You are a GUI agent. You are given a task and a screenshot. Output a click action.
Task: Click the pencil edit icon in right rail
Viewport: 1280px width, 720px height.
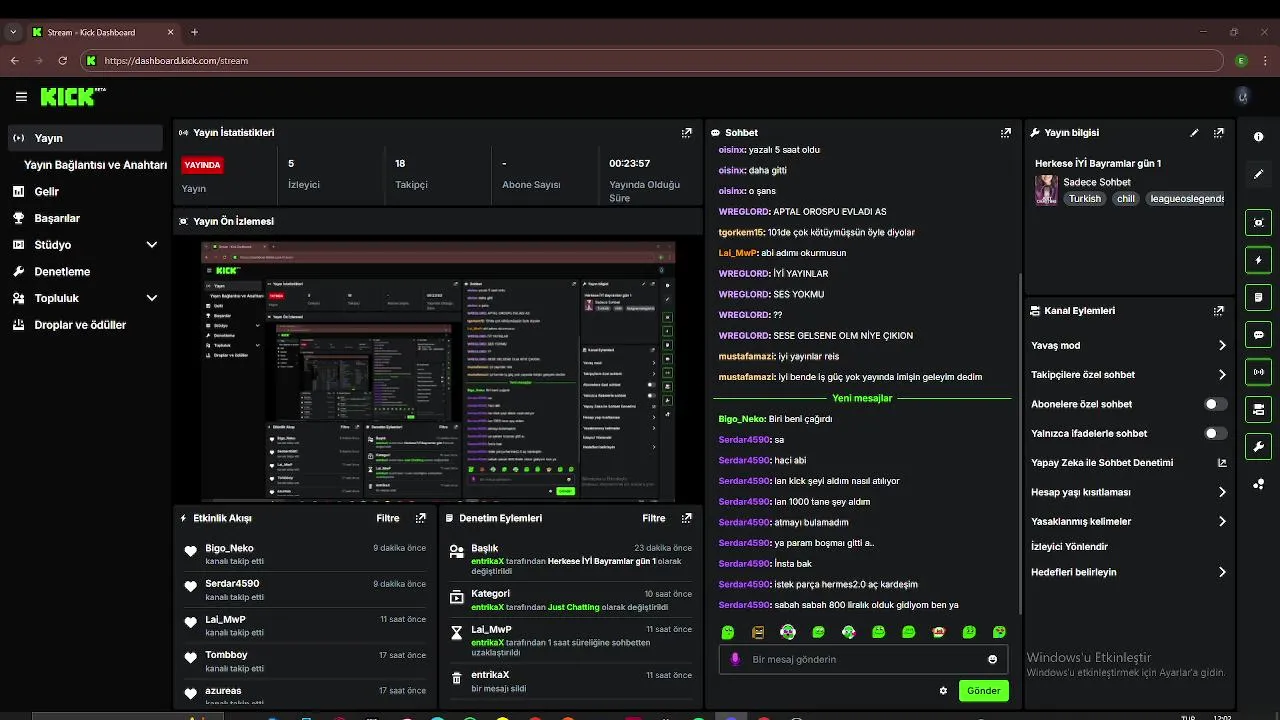[1258, 174]
